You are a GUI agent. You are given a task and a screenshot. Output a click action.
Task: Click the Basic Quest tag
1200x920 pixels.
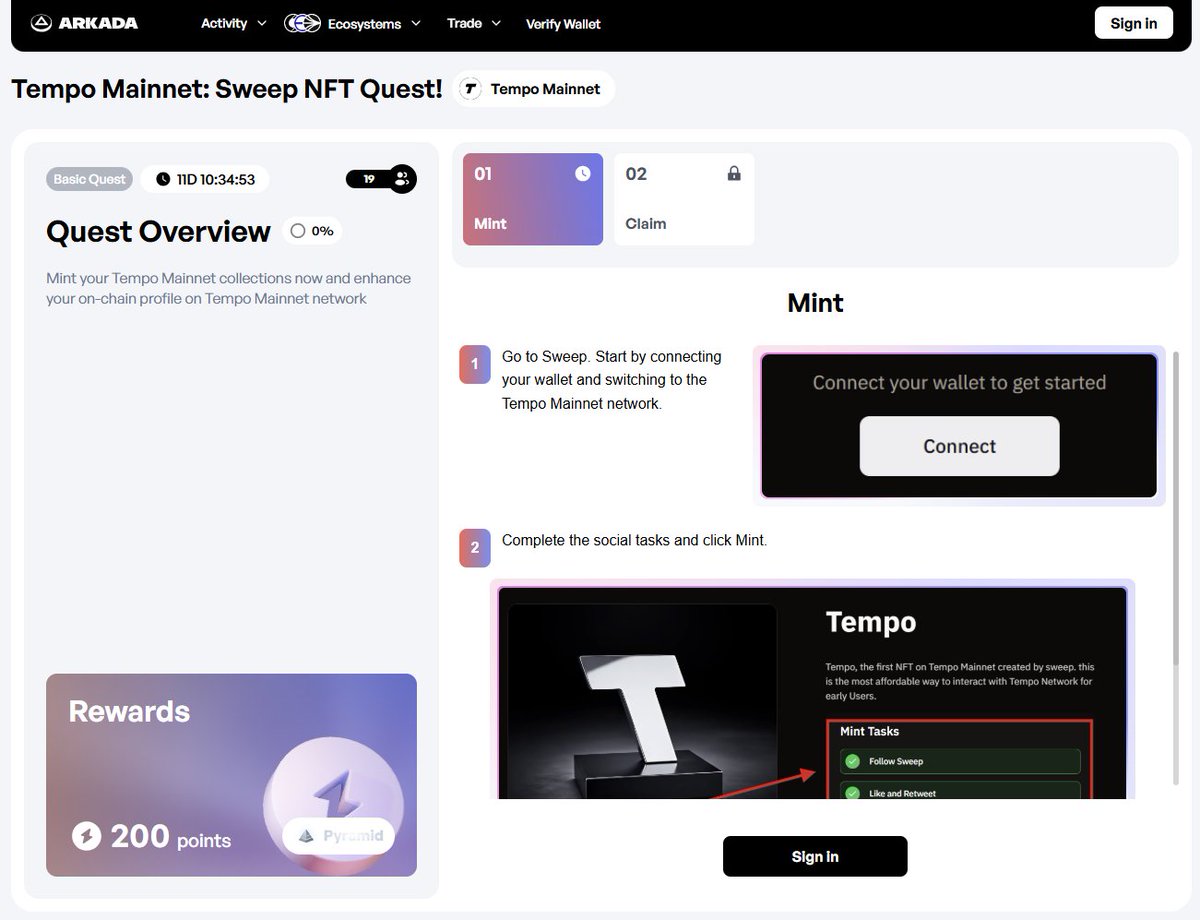coord(90,179)
